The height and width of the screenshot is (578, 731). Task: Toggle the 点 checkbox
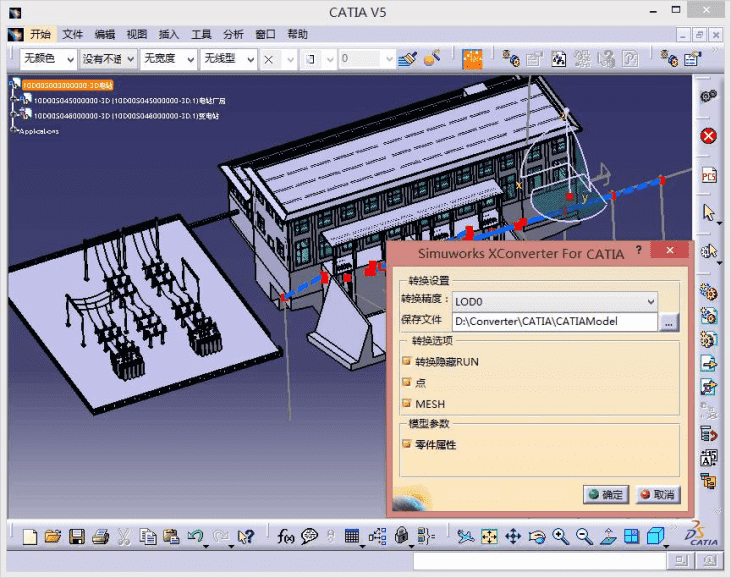(x=407, y=382)
